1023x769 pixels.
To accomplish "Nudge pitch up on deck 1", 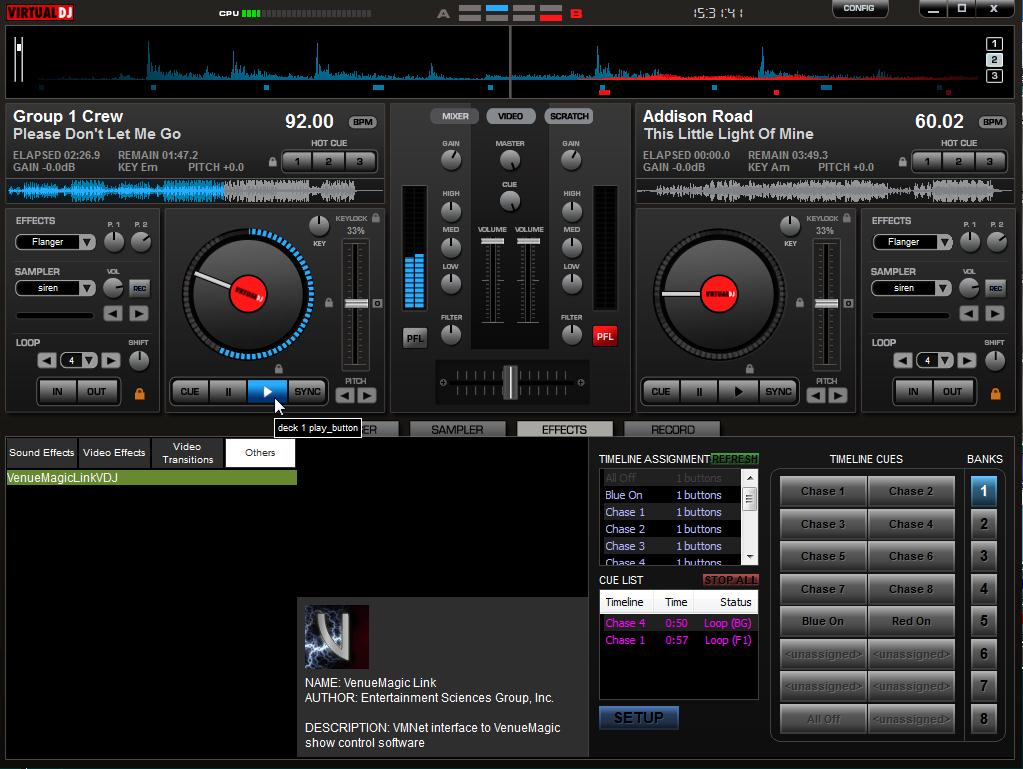I will point(367,395).
